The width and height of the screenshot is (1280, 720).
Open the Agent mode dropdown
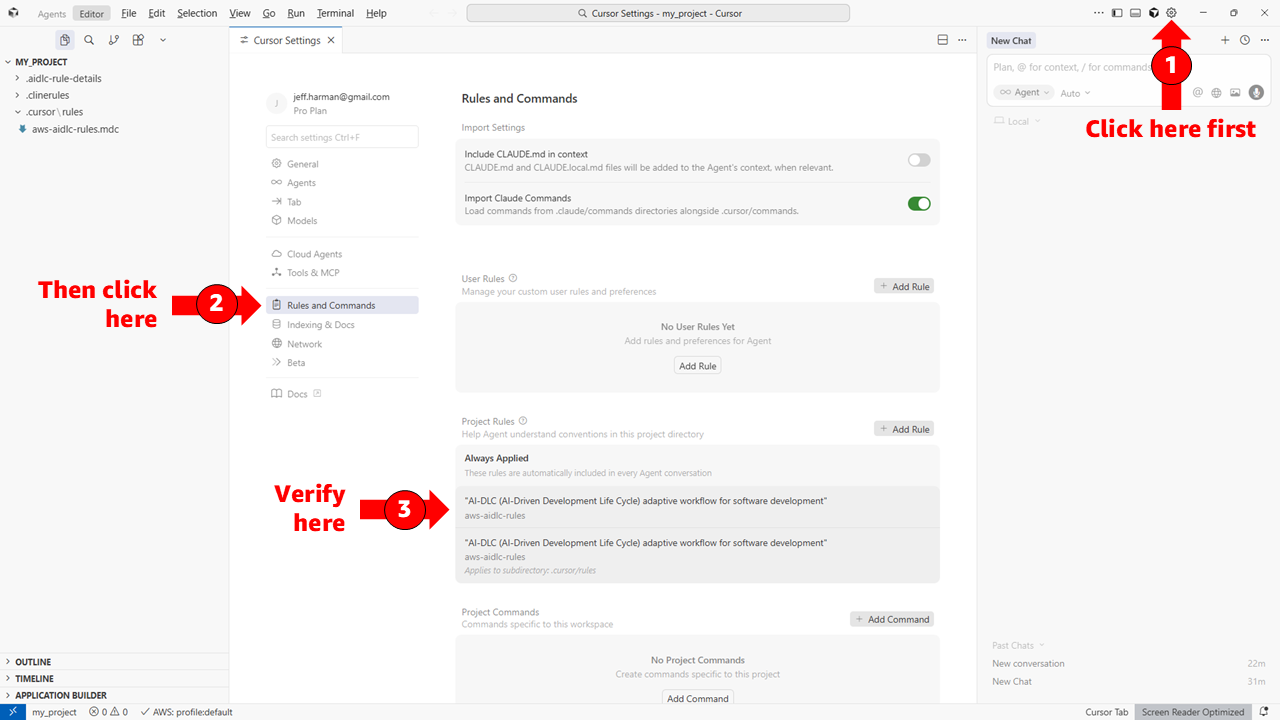tap(1024, 92)
